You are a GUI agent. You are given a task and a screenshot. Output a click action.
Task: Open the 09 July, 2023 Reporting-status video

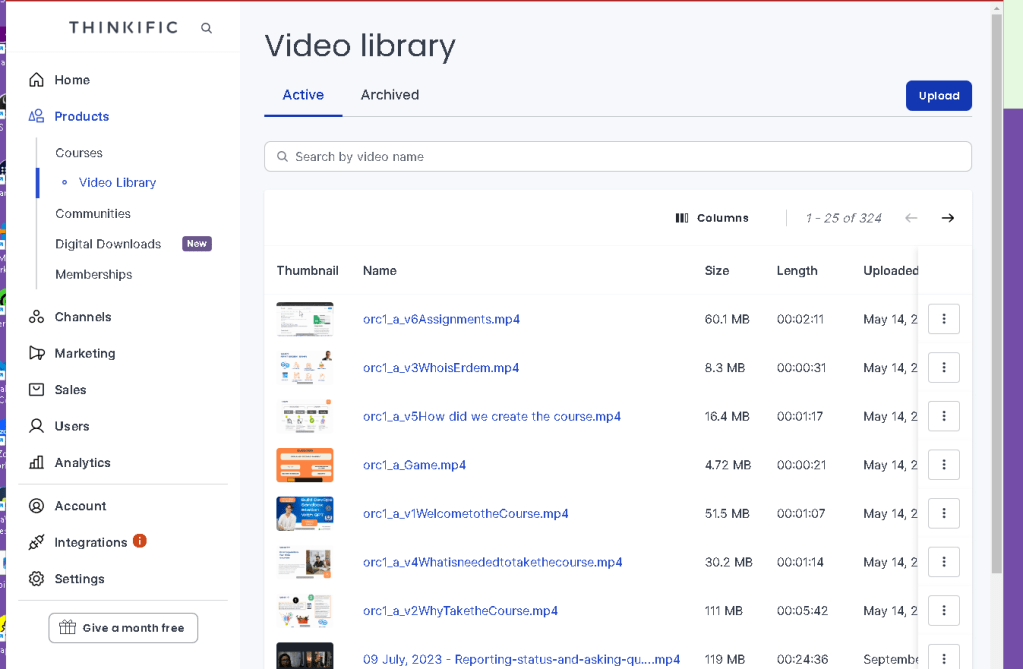[x=521, y=659]
